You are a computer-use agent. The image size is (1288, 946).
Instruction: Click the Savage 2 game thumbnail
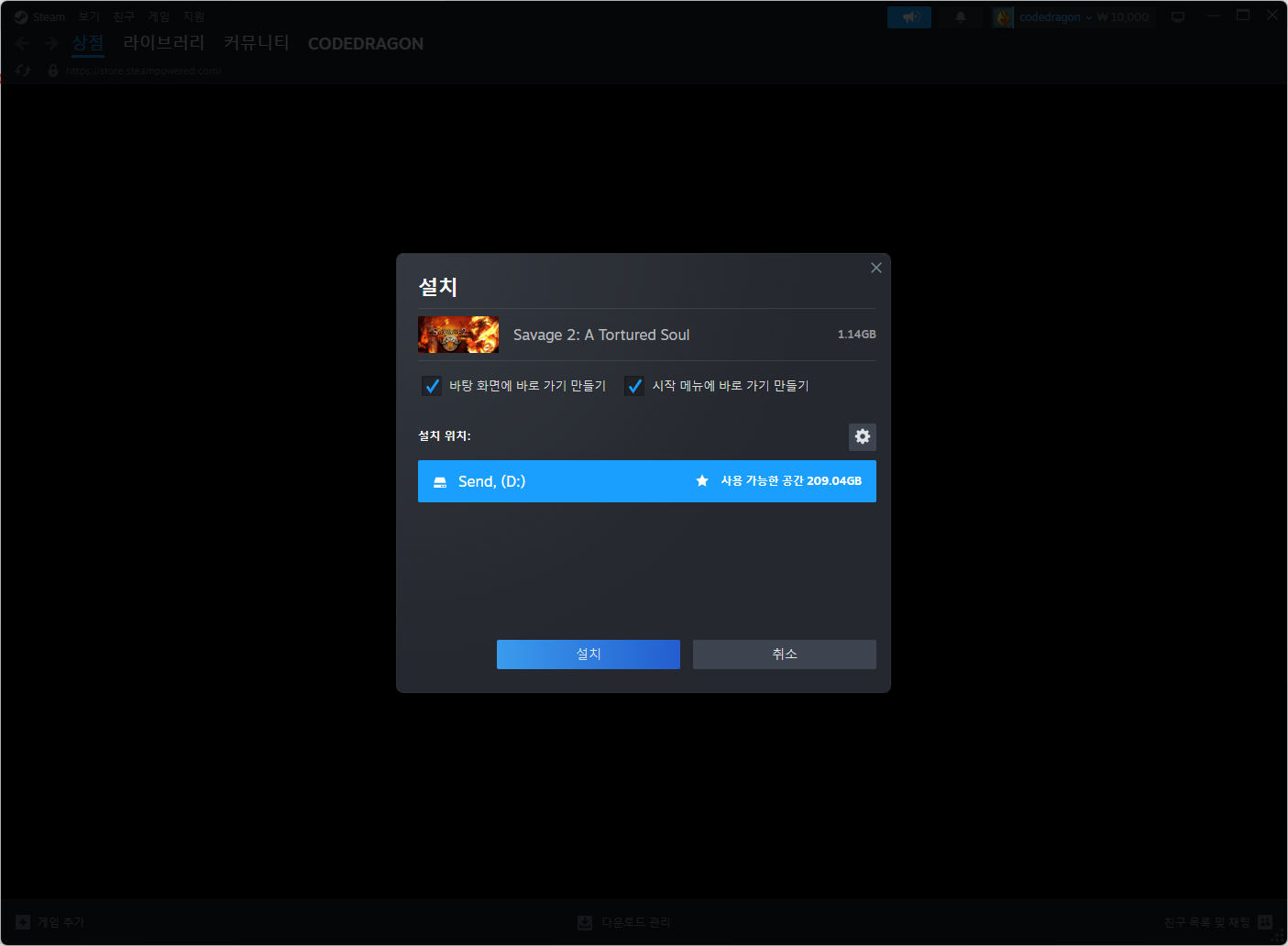tap(458, 335)
